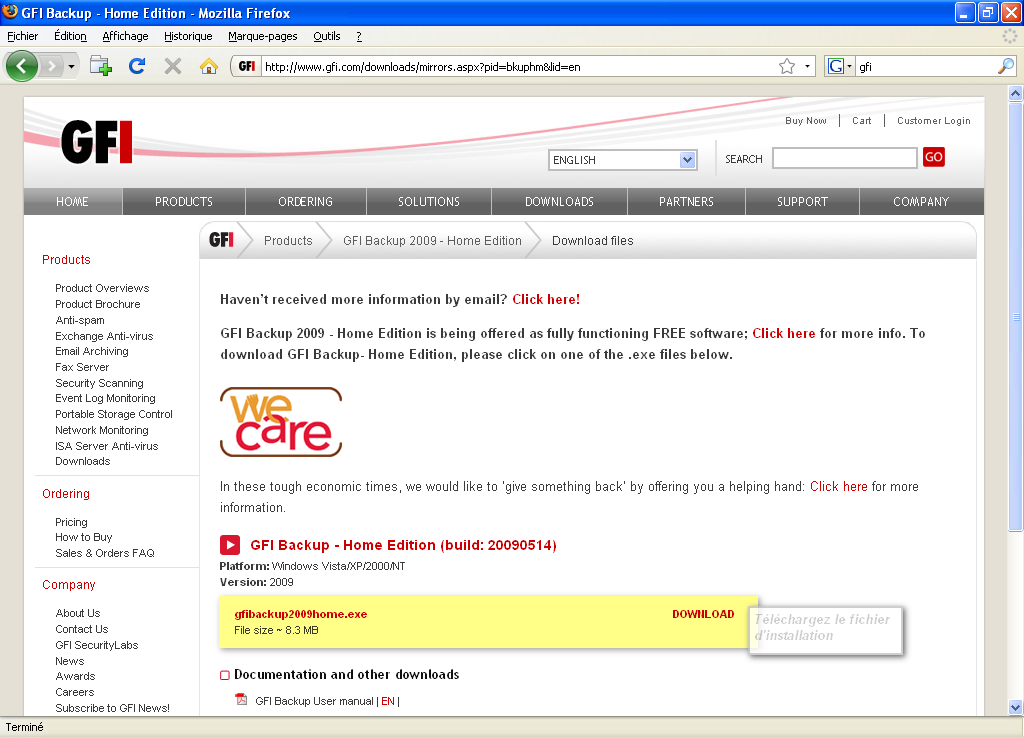Open the Buy Now link

806,121
